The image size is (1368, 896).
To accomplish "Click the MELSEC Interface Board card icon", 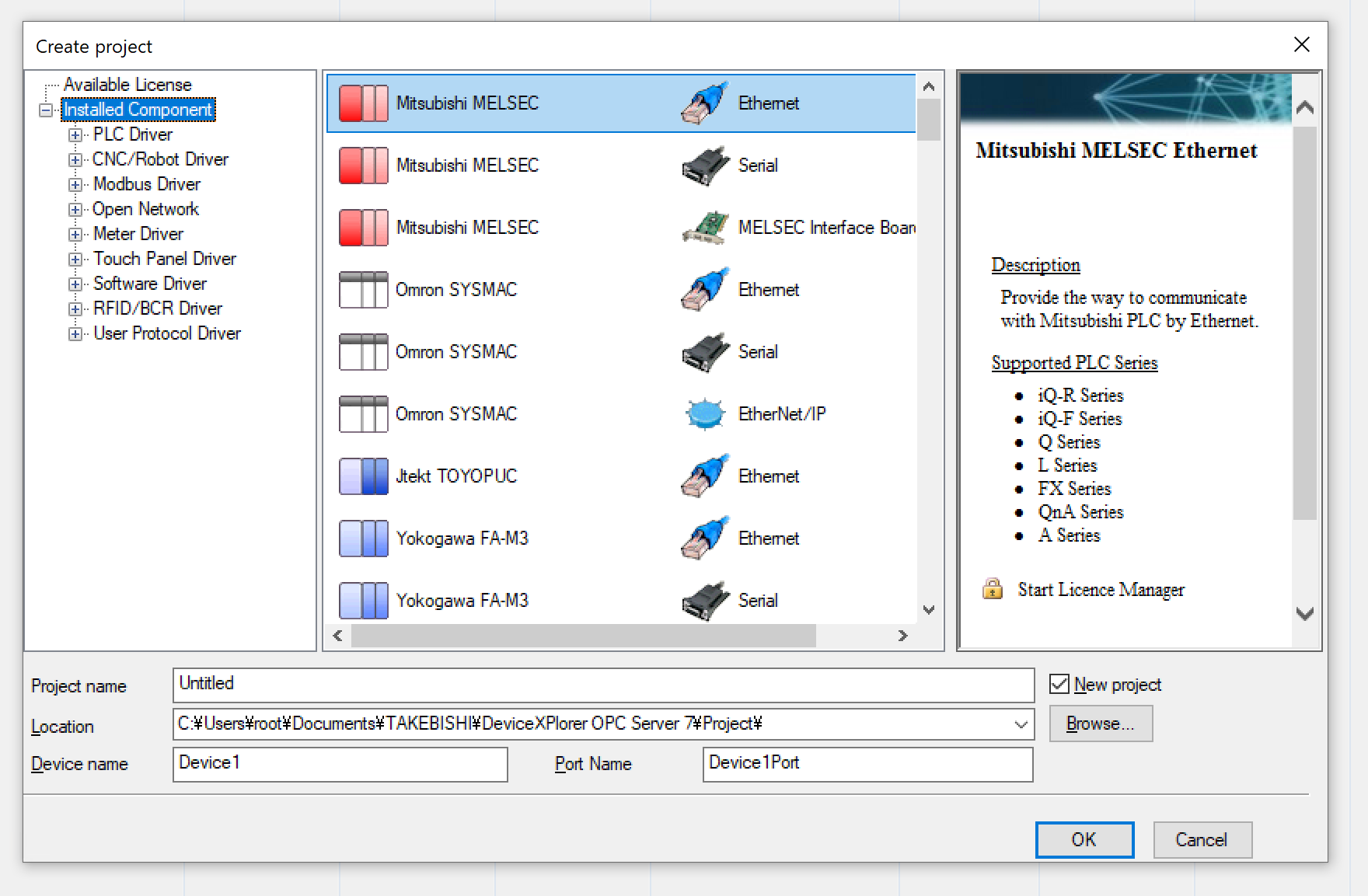I will point(705,228).
